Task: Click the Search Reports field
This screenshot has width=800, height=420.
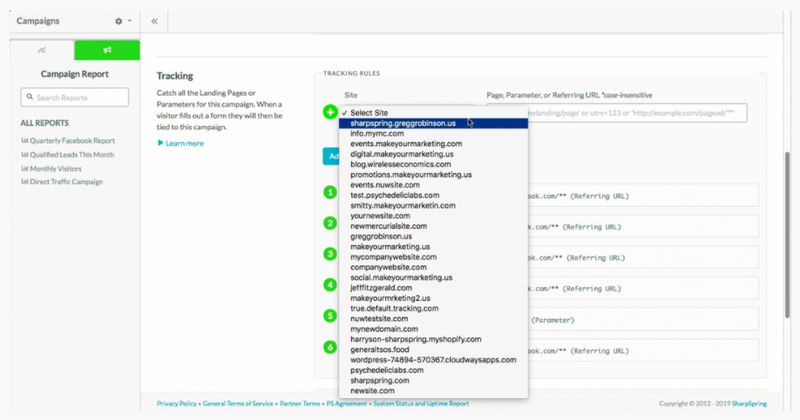Action: click(x=74, y=97)
